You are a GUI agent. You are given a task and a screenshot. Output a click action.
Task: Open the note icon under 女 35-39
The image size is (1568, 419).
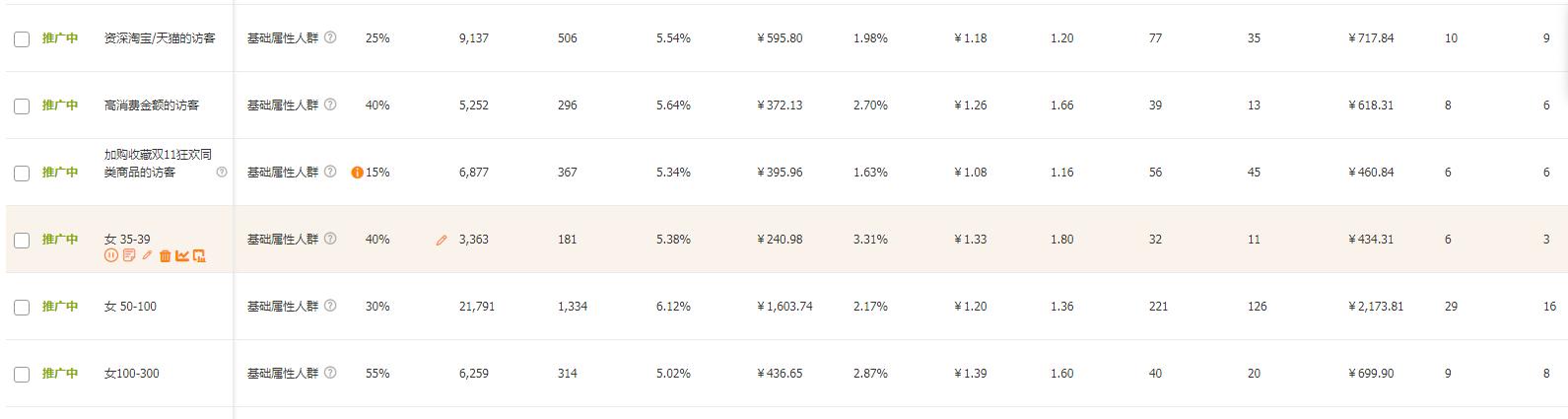128,256
